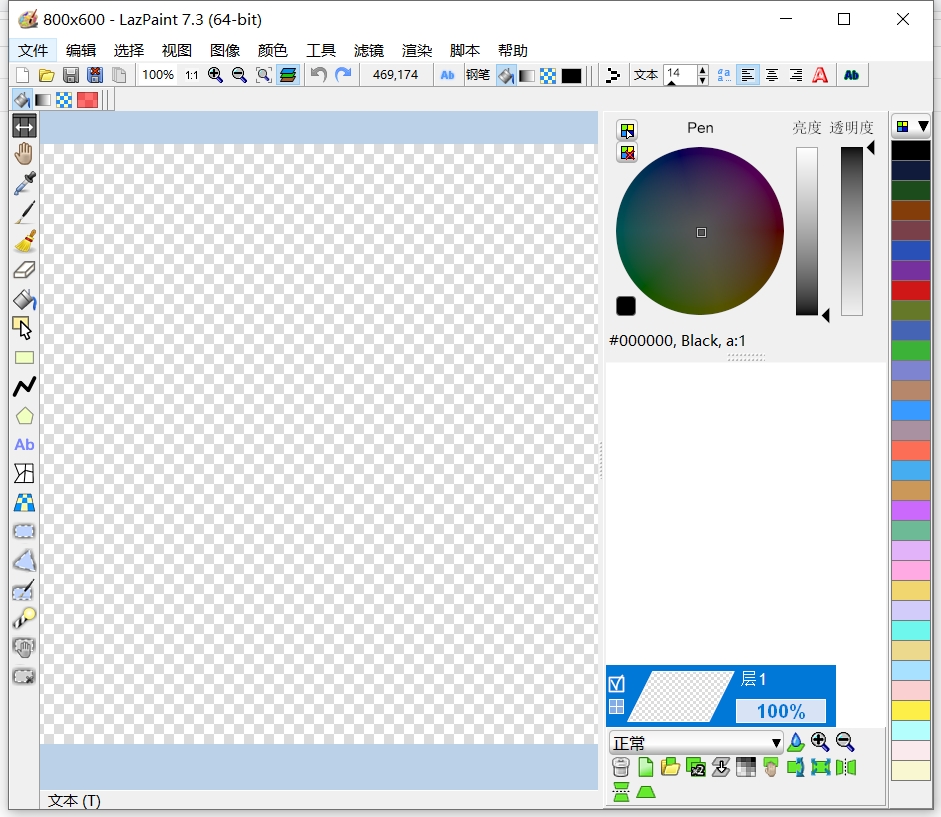941x817 pixels.
Task: Set pen fill to solid color
Action: [x=506, y=76]
